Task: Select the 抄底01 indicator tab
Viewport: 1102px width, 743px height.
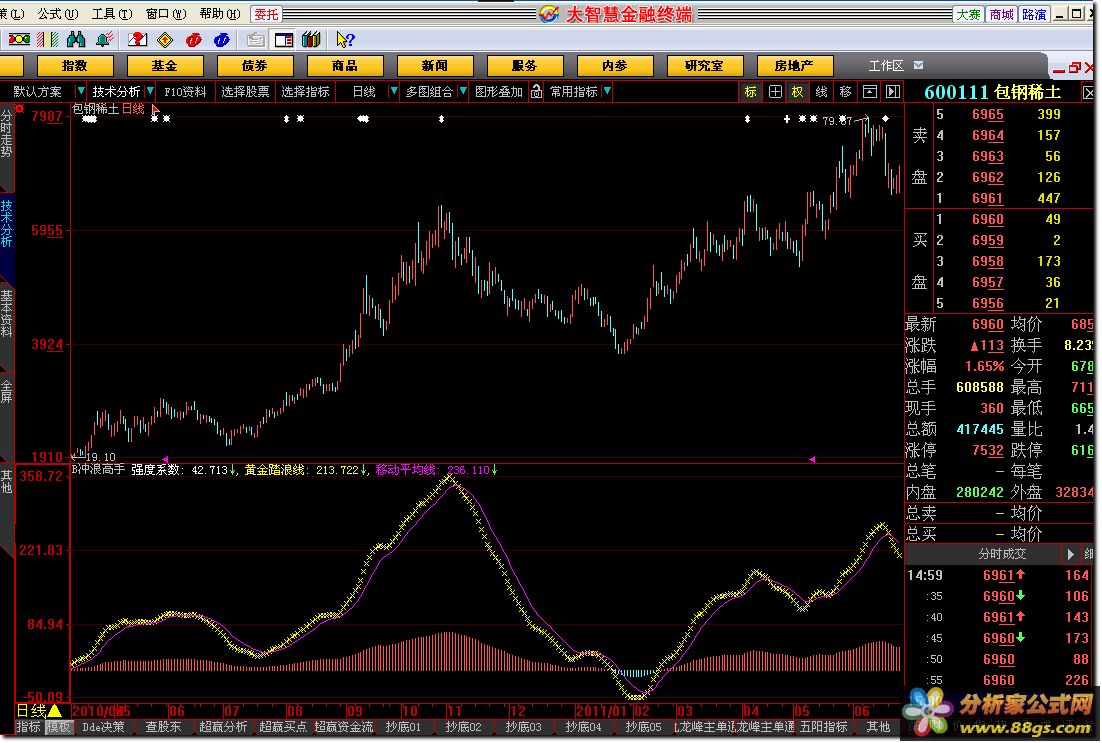Action: [x=403, y=727]
